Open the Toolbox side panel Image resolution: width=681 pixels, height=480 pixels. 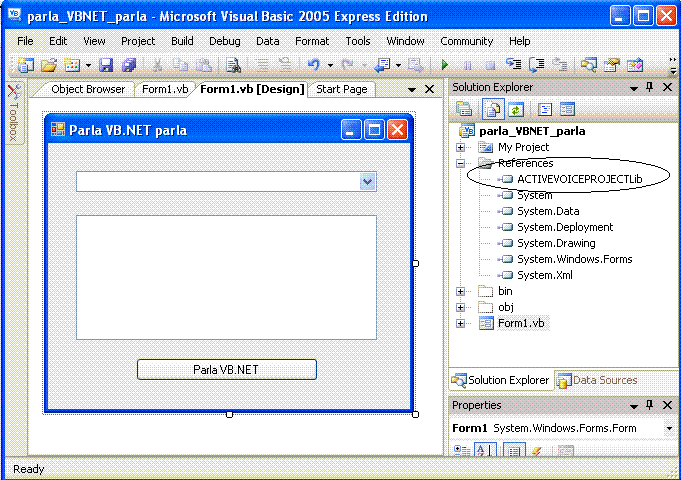point(14,112)
